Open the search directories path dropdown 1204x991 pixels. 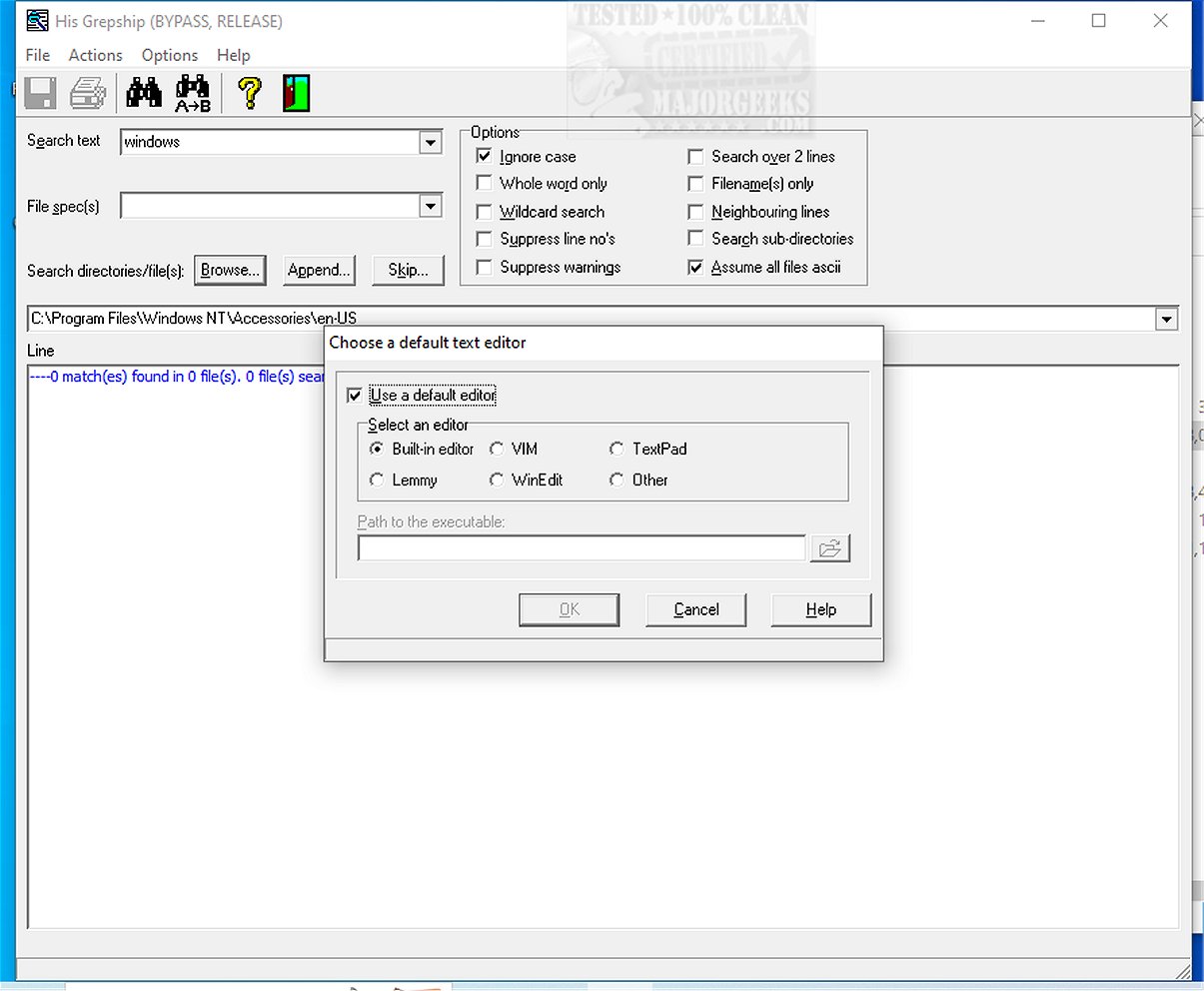tap(1166, 320)
